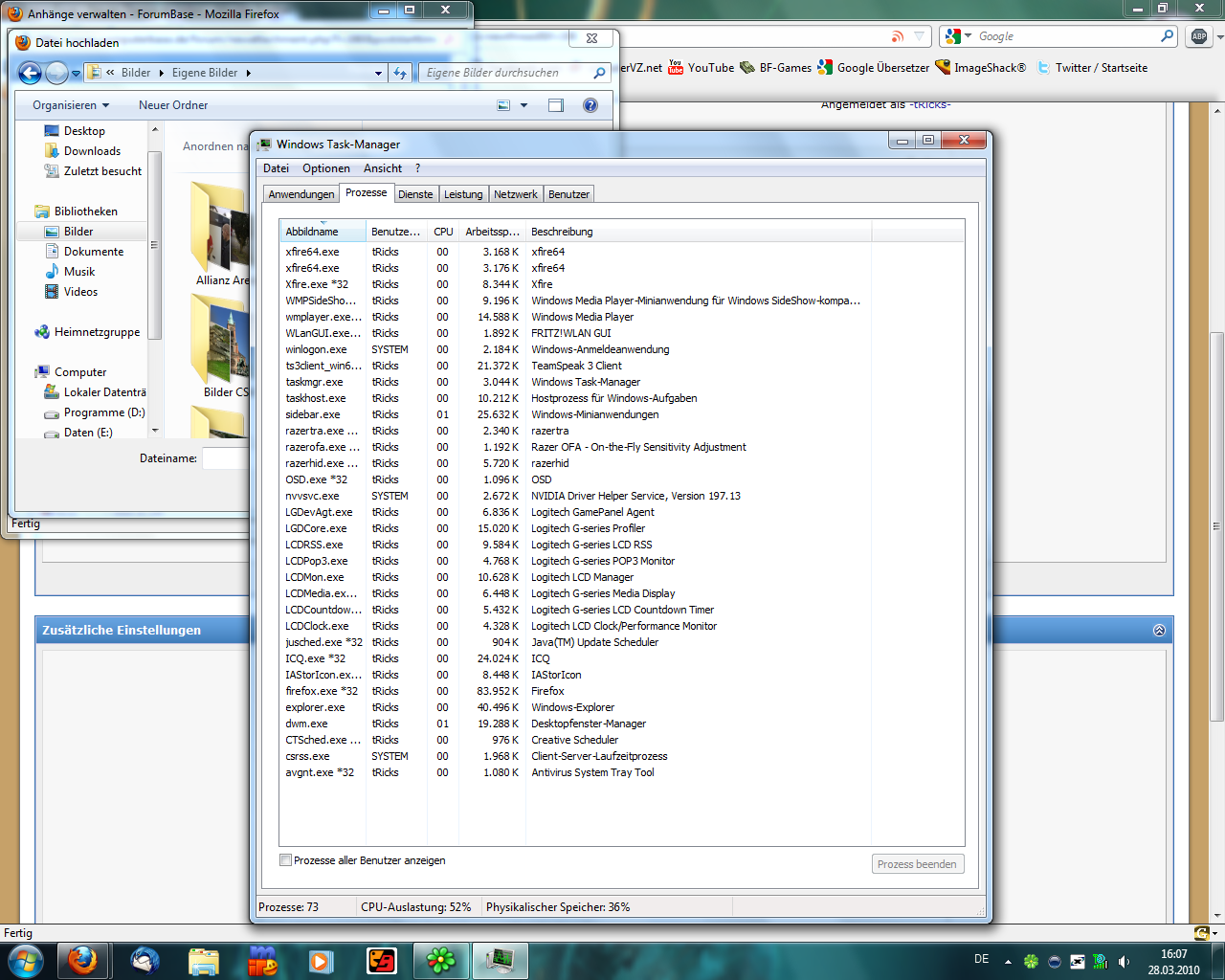Expand the address bar history dropdown
The height and width of the screenshot is (980, 1225).
[379, 73]
